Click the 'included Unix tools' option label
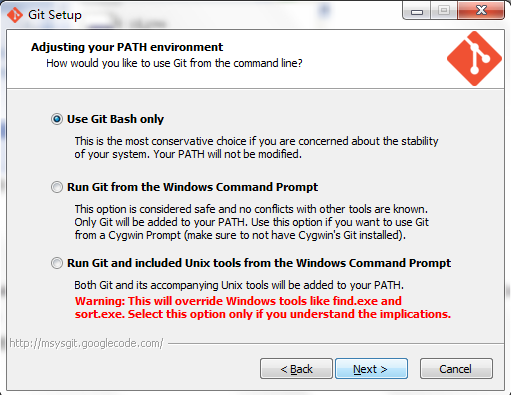 (x=259, y=263)
